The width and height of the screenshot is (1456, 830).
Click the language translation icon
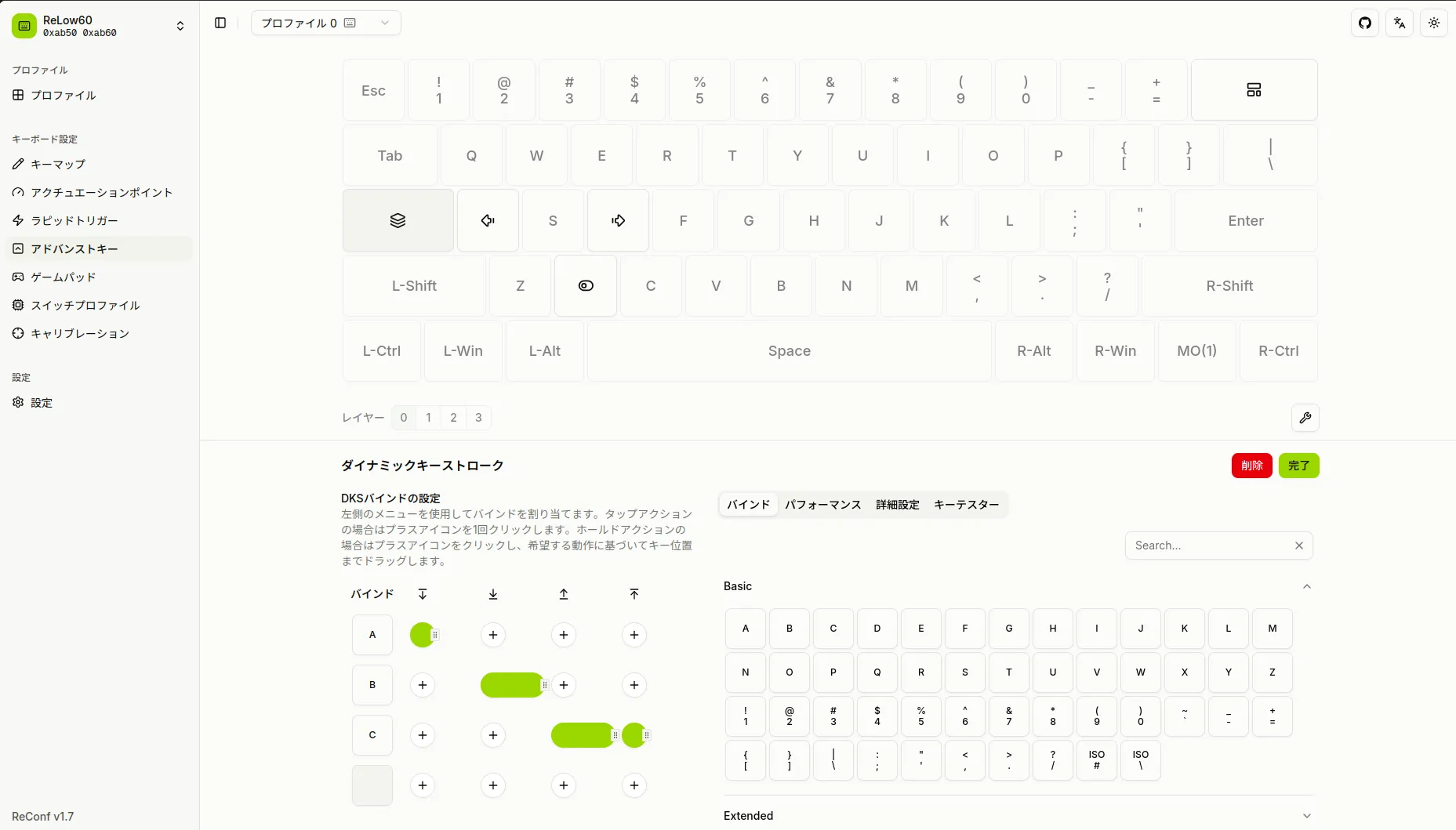click(1400, 23)
